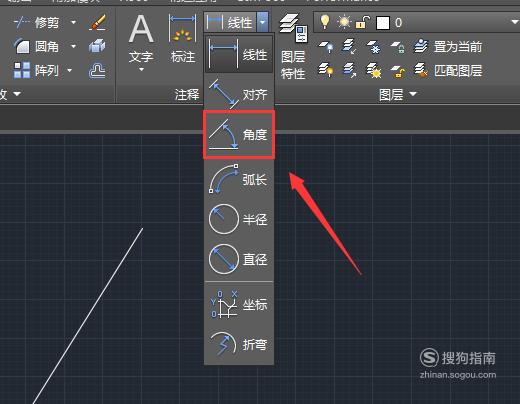Click Match Layer (匹配图层) button
Viewport: 520px width, 404px height.
[x=448, y=70]
